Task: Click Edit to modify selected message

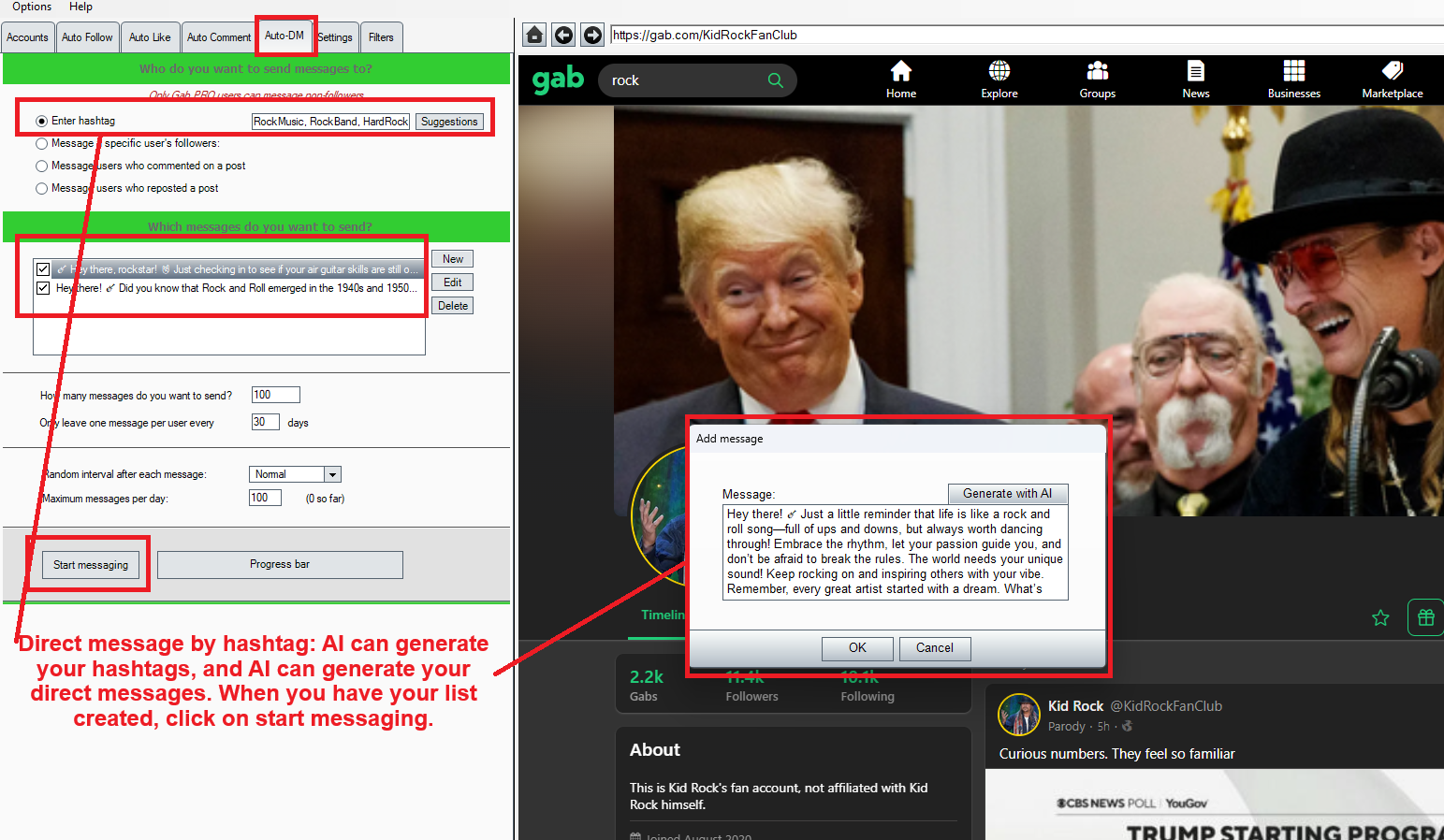Action: (453, 282)
